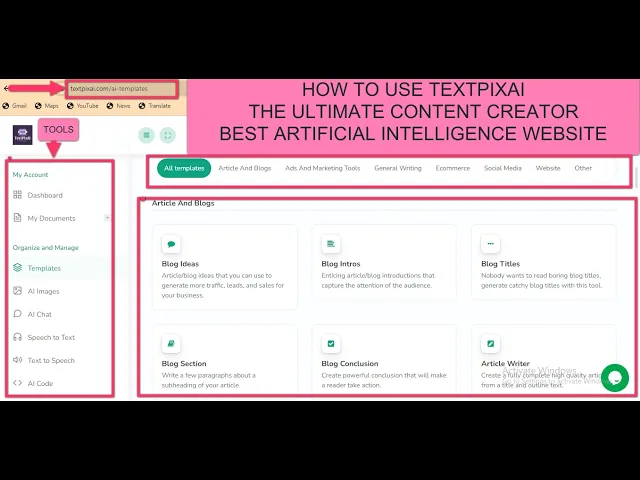Image resolution: width=640 pixels, height=480 pixels.
Task: Click the Text to Speech speaker icon
Action: (x=18, y=360)
